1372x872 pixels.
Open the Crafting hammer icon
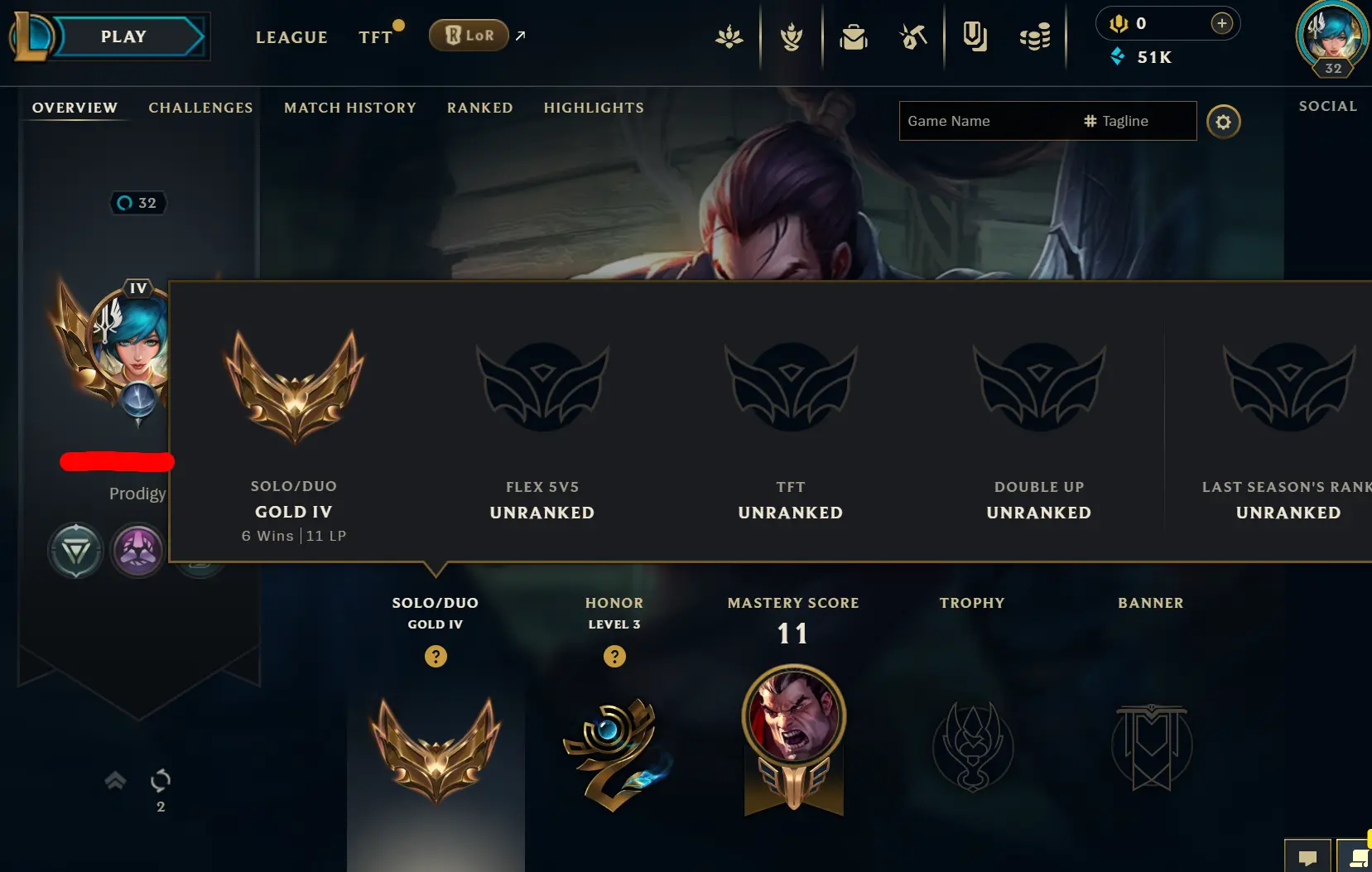coord(913,37)
